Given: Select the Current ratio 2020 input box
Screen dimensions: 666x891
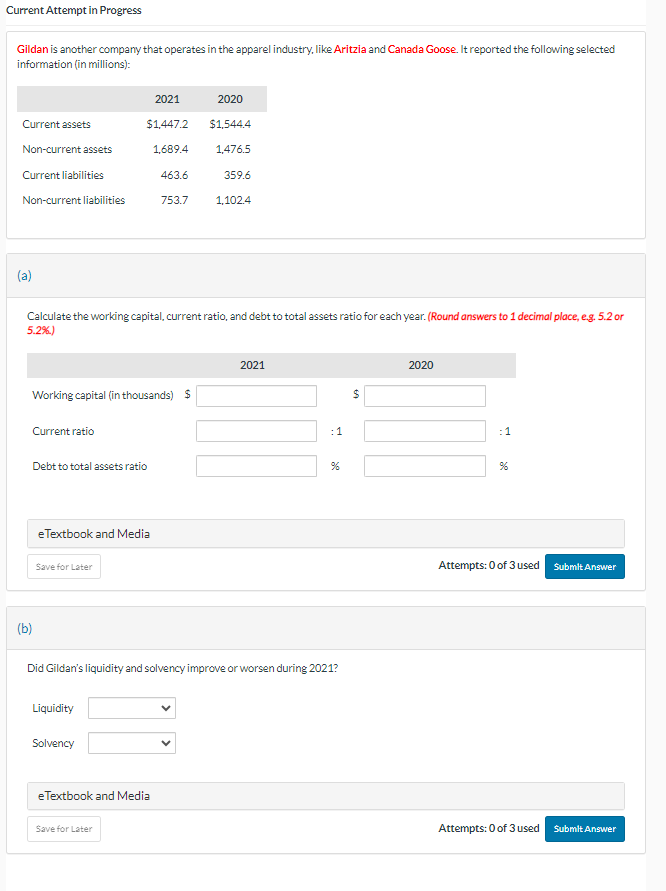Looking at the screenshot, I should pyautogui.click(x=424, y=430).
